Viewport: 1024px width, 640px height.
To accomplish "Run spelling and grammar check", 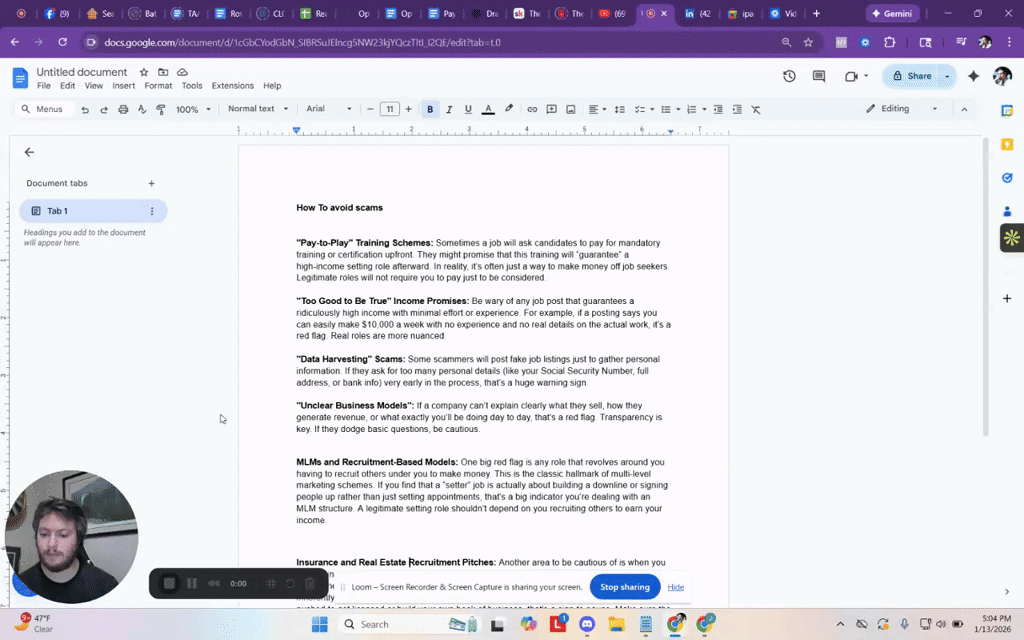I will pyautogui.click(x=142, y=110).
